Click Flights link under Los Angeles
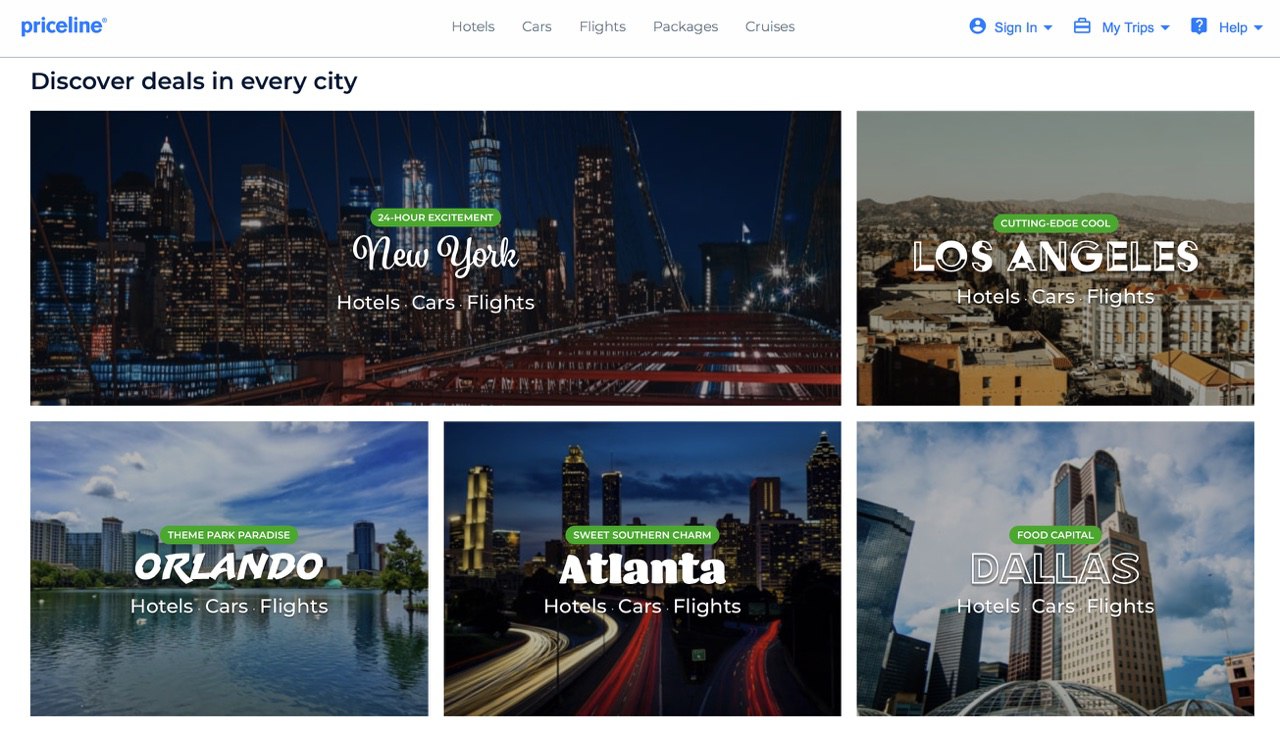 [1120, 296]
